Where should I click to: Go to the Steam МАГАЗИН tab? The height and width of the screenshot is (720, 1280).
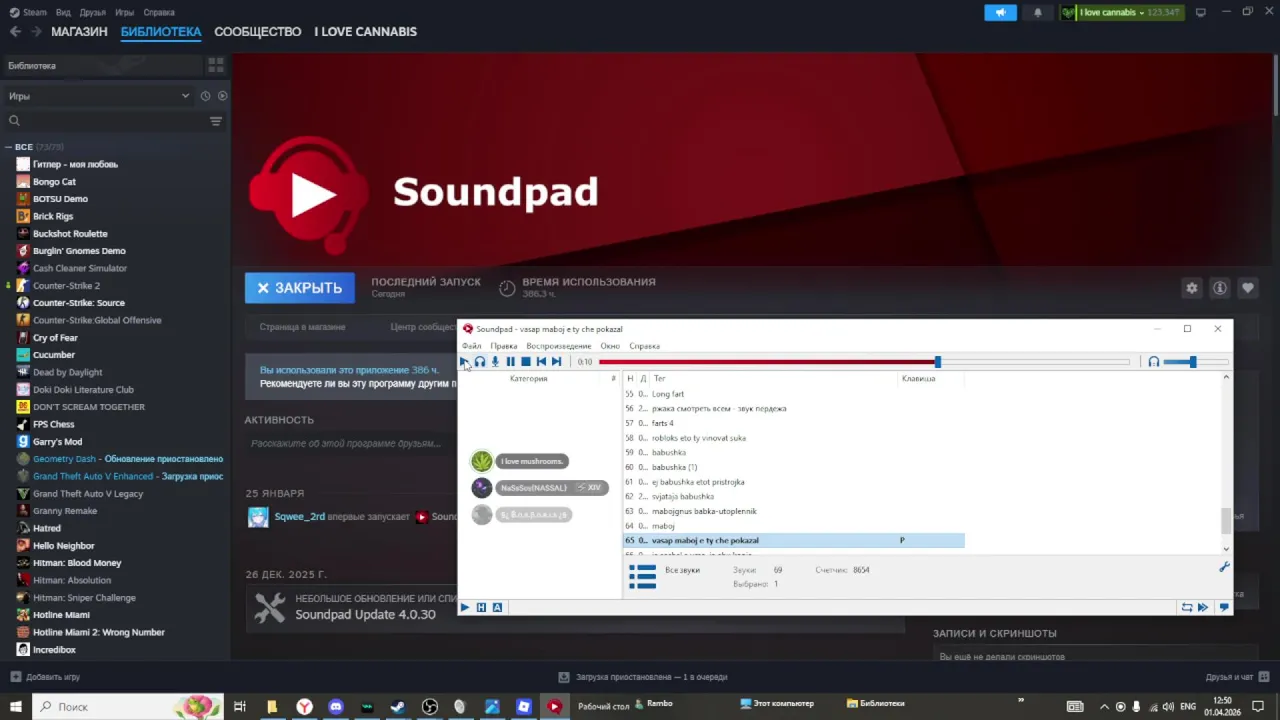pyautogui.click(x=79, y=31)
